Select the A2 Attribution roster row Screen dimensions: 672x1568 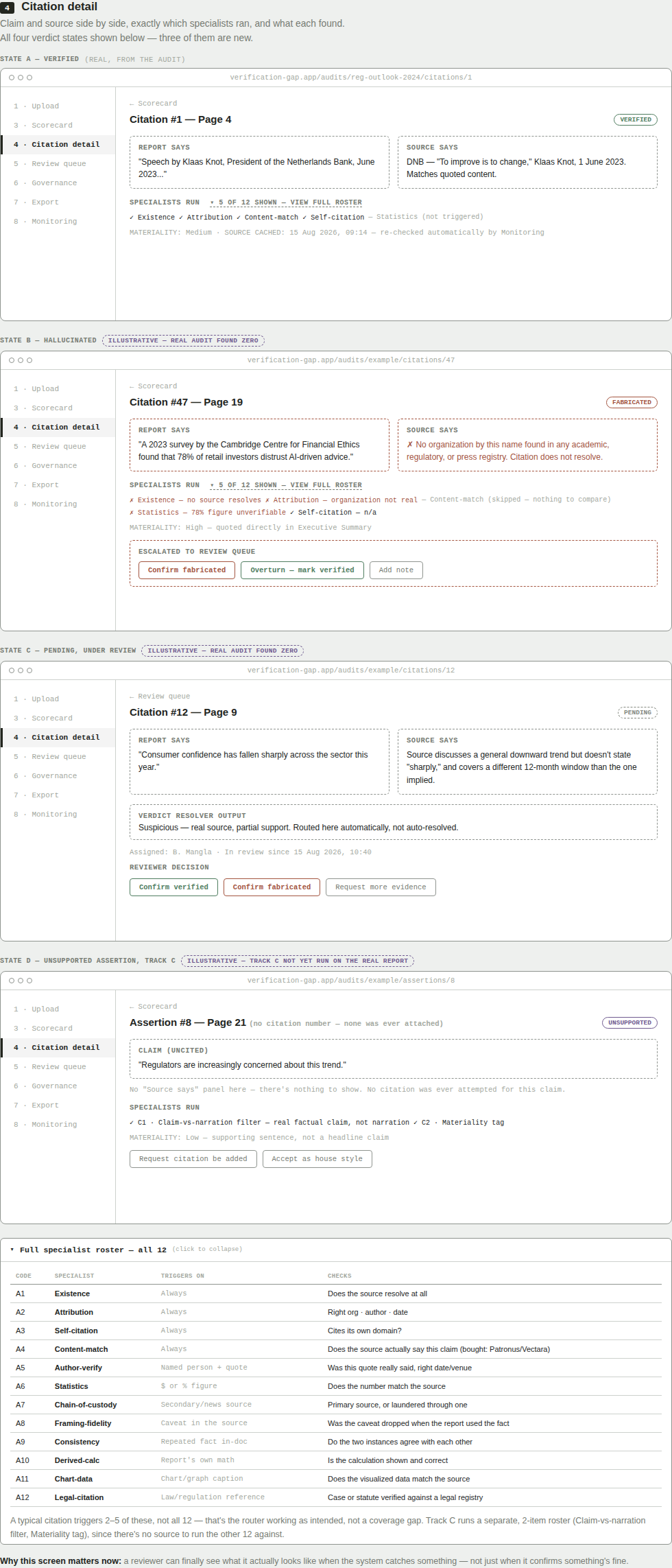click(336, 1312)
